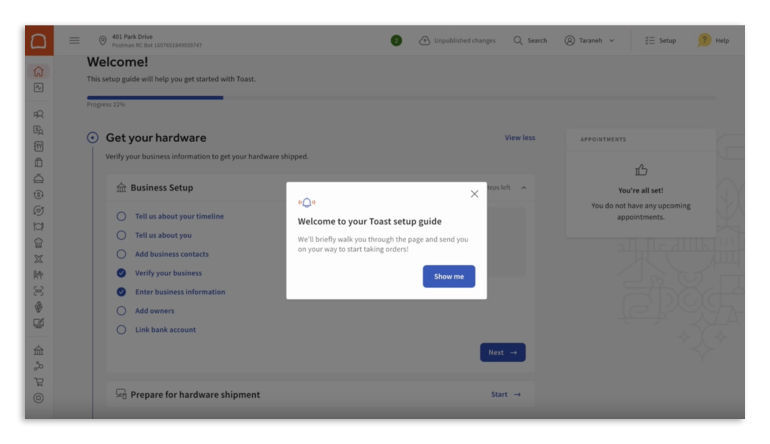
Task: Select the 'Link bank account' circle
Action: (x=121, y=330)
